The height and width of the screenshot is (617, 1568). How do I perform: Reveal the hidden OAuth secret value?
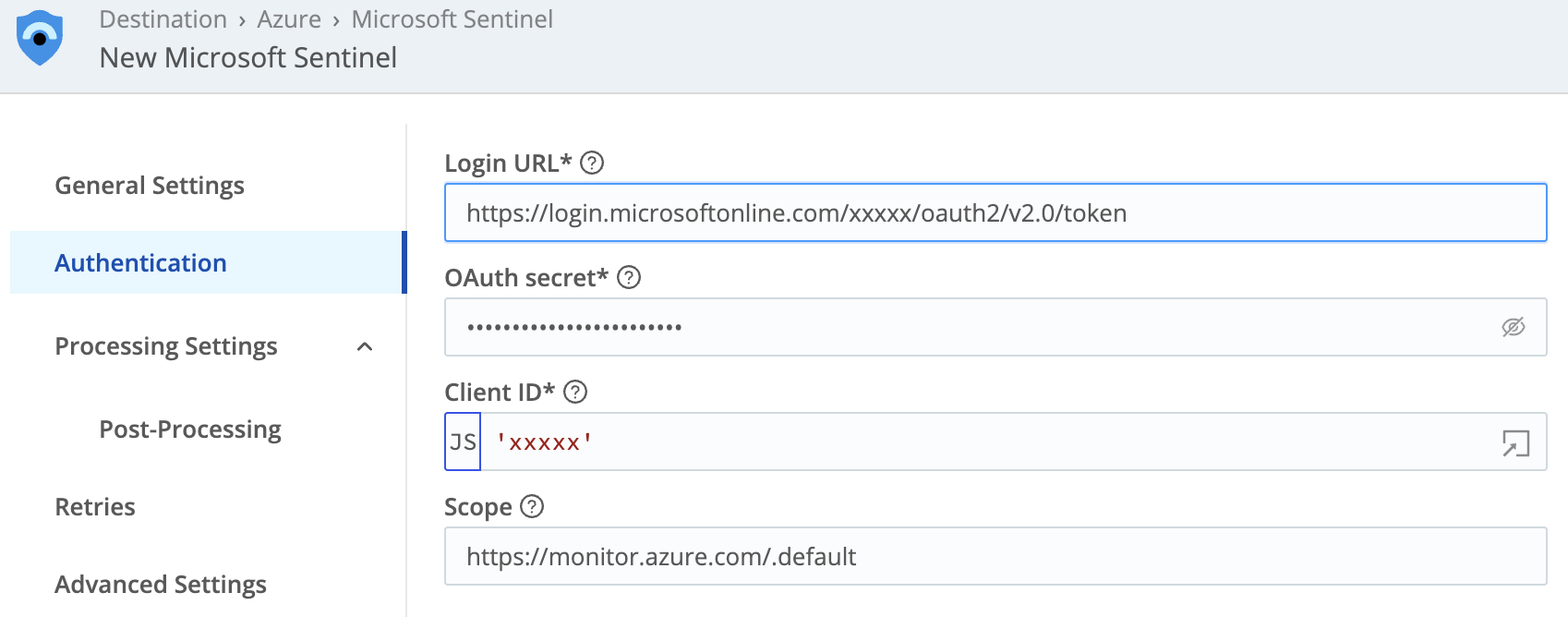click(1513, 327)
